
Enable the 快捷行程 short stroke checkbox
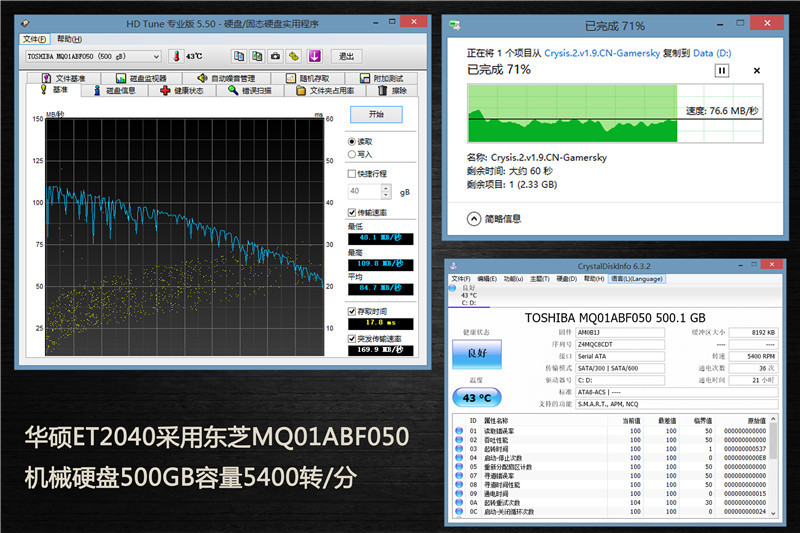click(351, 173)
